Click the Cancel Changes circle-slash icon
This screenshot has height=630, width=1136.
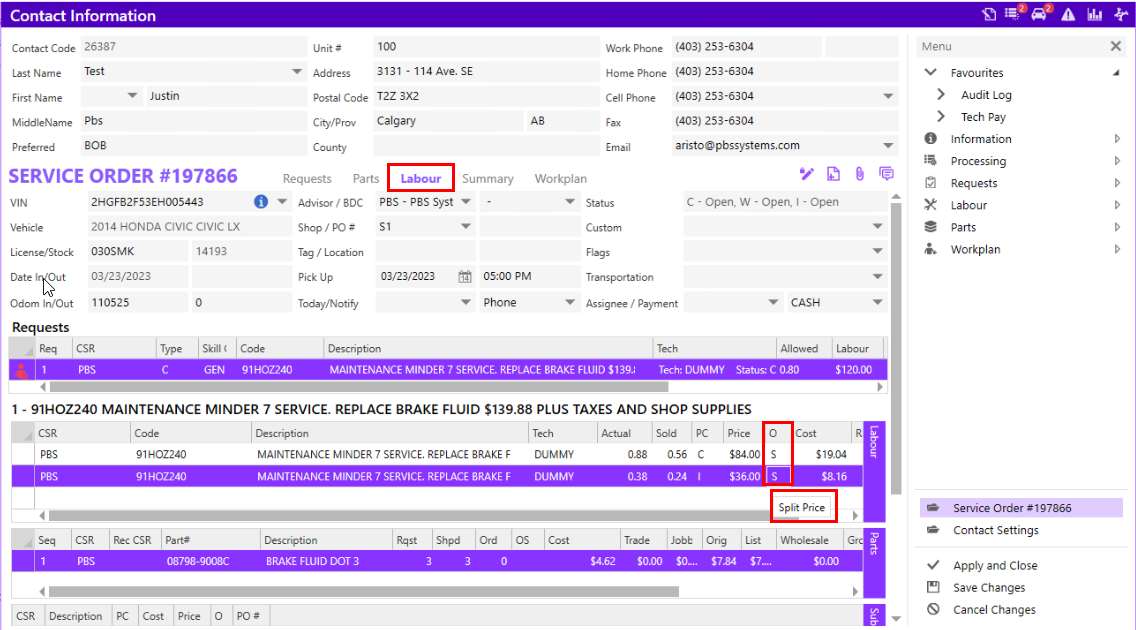tap(933, 610)
